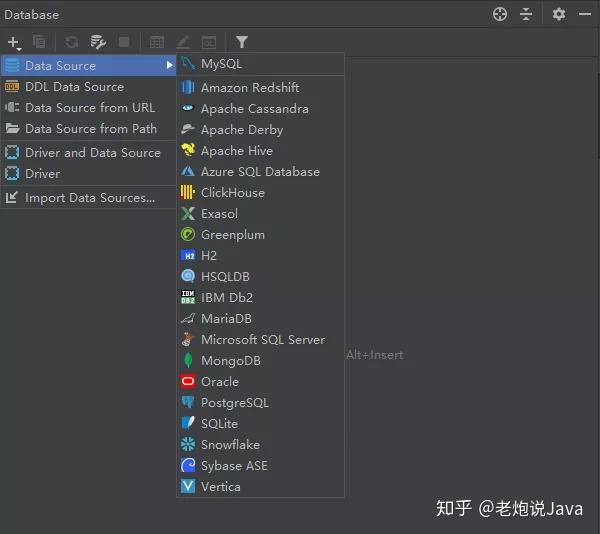
Task: Choose Data Source from Path
Action: 88,129
